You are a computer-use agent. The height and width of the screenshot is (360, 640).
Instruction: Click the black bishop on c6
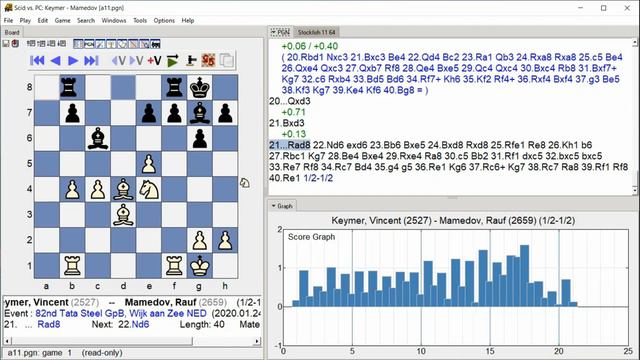click(x=98, y=138)
